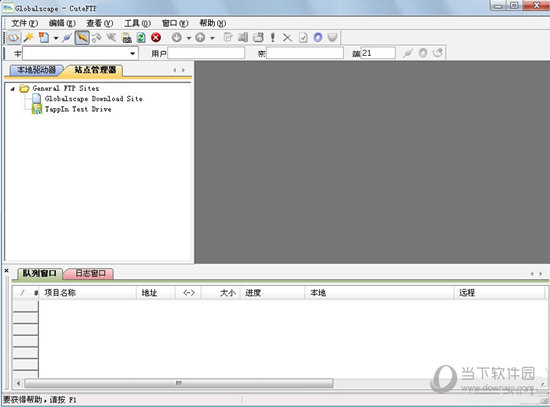Collapse the General FTP Sites folder

12,89
